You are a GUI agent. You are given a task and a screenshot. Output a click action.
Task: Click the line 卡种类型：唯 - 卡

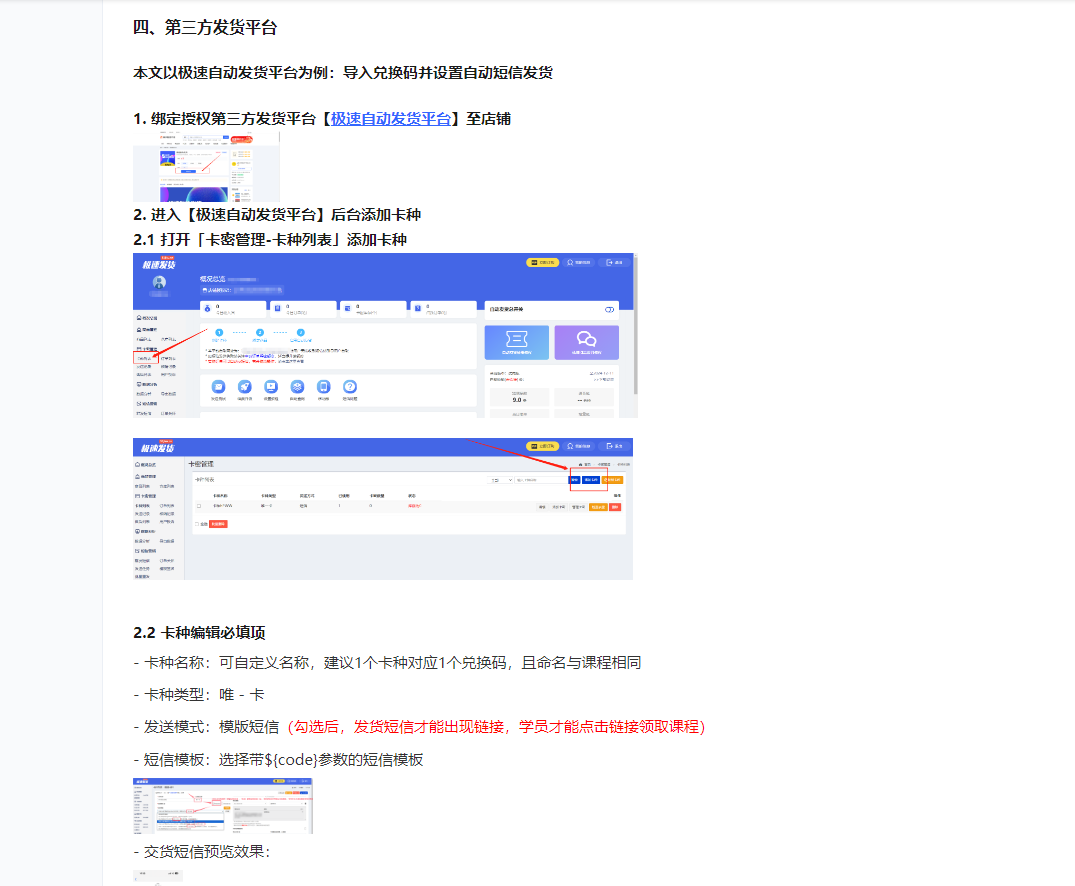tap(199, 694)
